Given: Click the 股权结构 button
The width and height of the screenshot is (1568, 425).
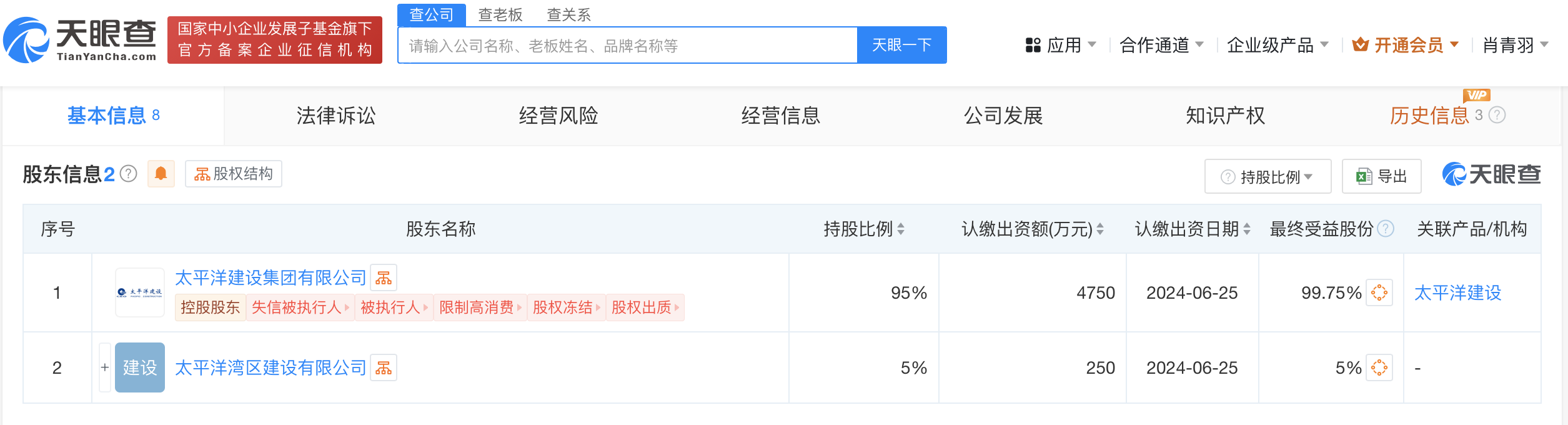Looking at the screenshot, I should (234, 174).
